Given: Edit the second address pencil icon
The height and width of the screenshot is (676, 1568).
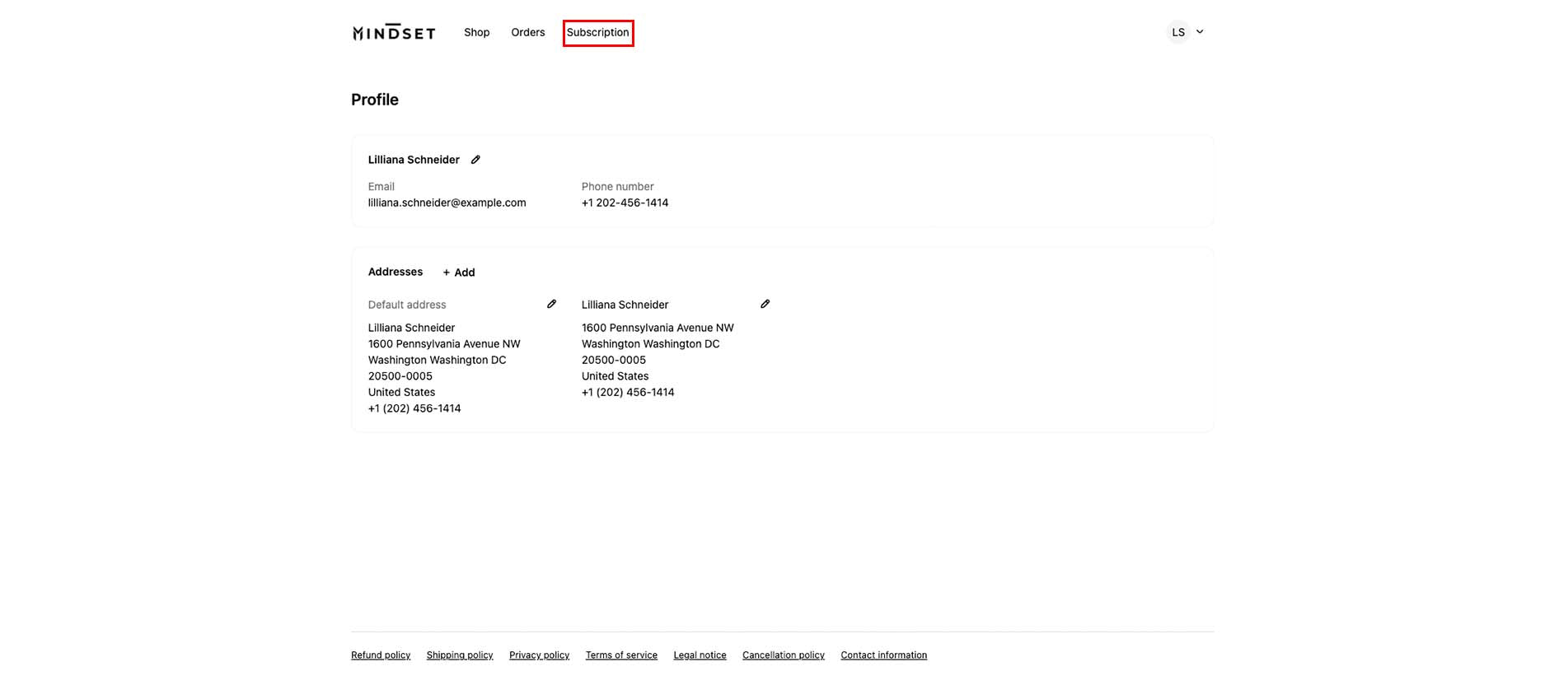Looking at the screenshot, I should tap(765, 304).
